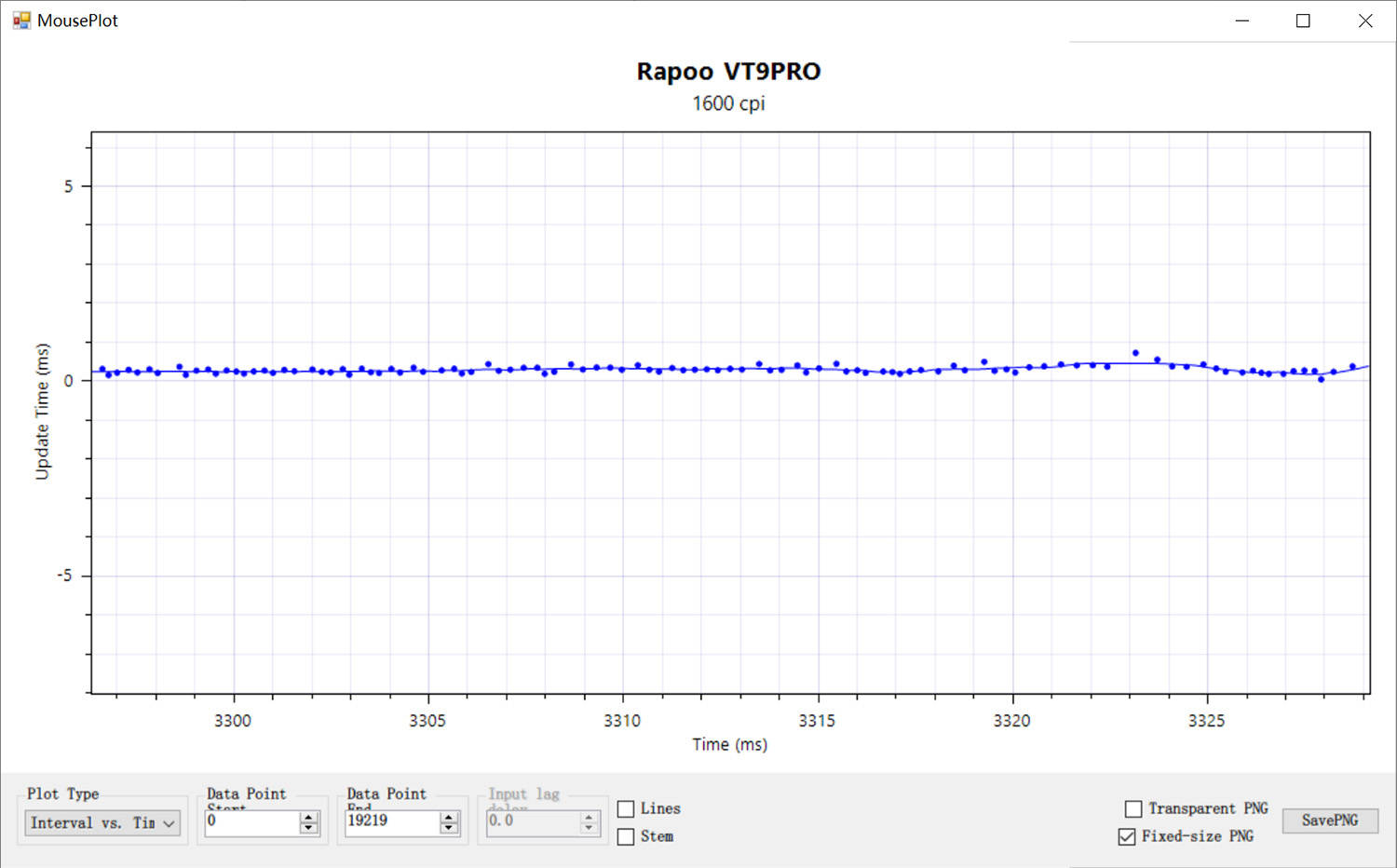Click the 1600 cpi subtitle

tap(728, 103)
